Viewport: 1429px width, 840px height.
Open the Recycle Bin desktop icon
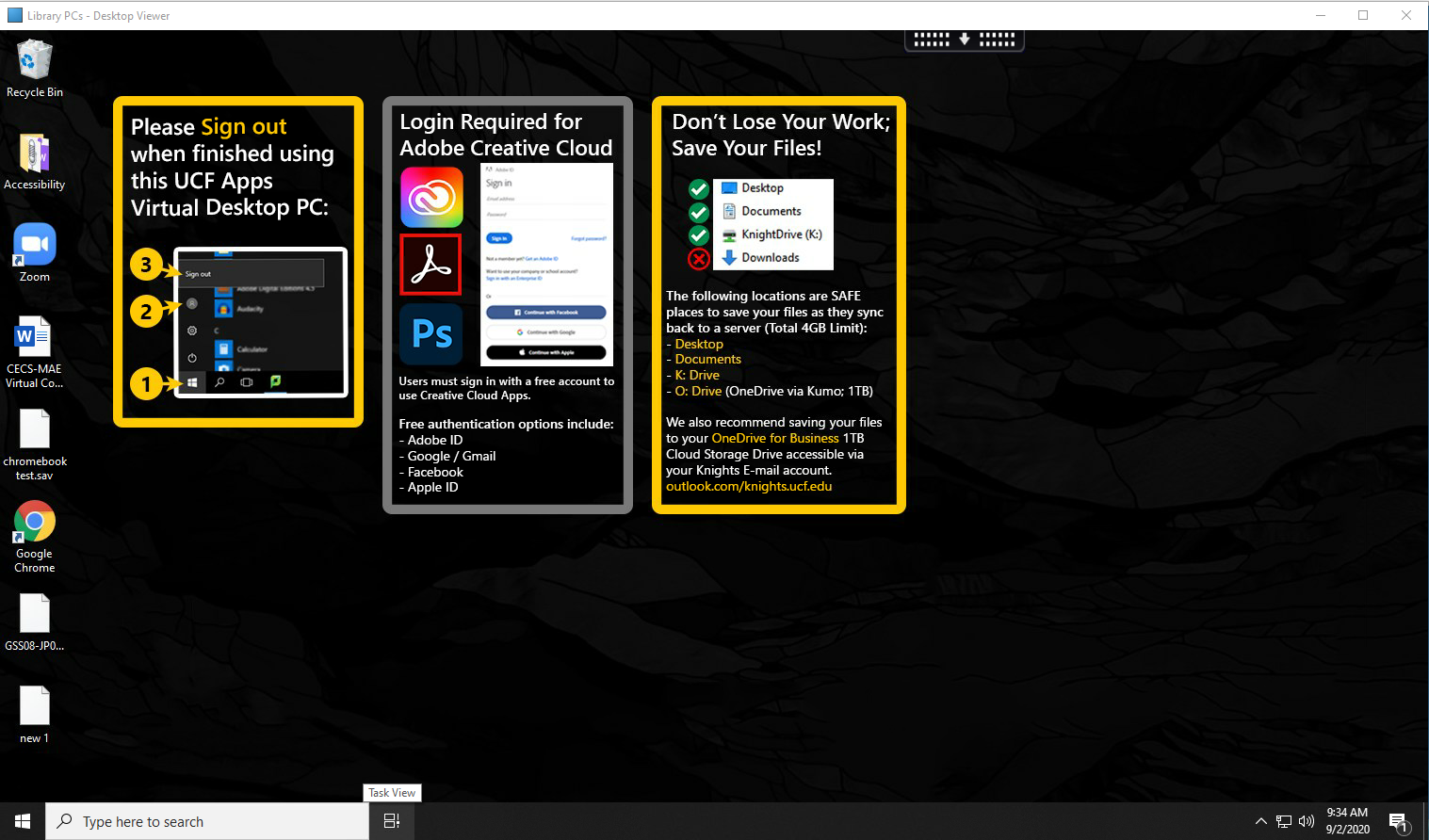click(35, 69)
